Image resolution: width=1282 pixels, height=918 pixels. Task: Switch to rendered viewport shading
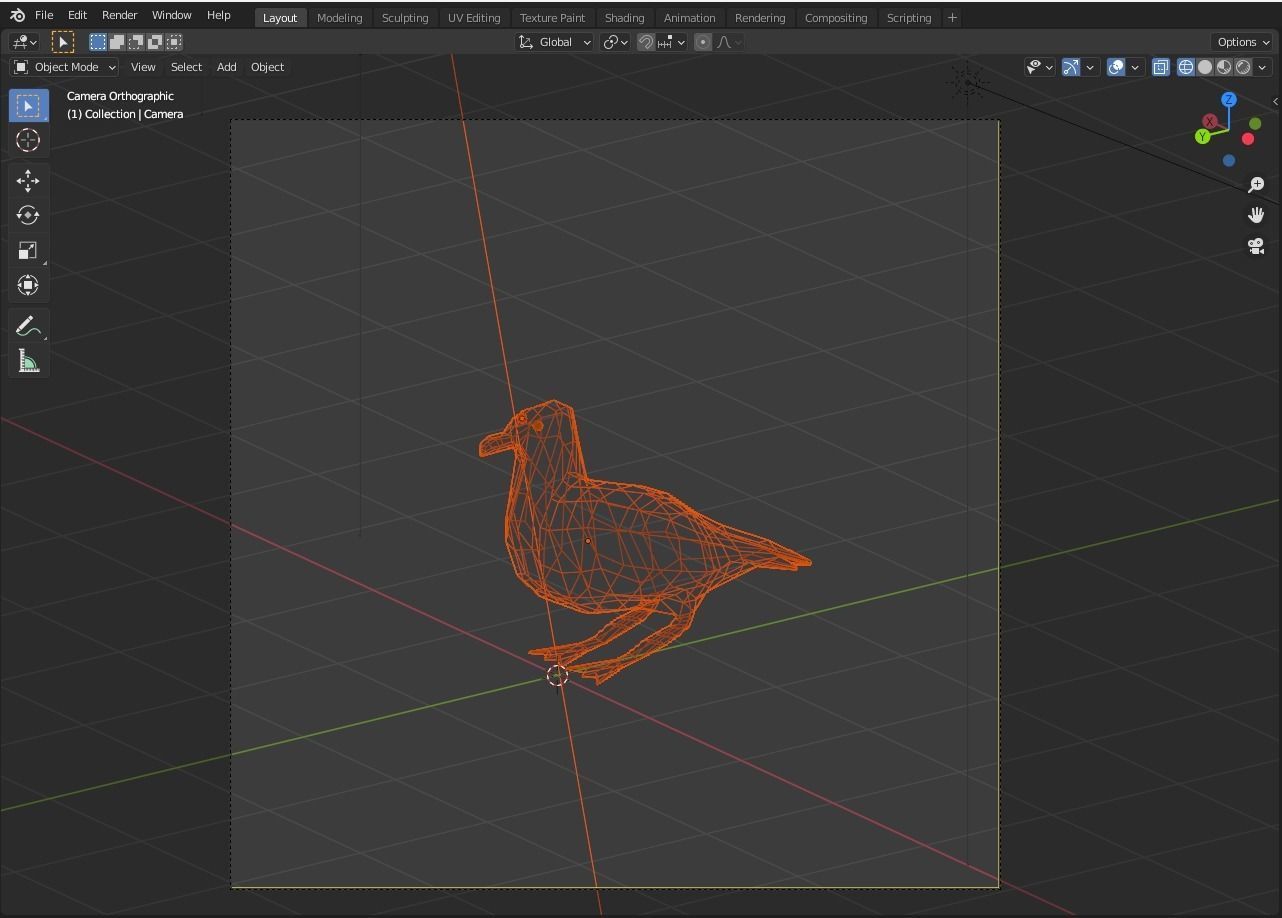[1243, 67]
